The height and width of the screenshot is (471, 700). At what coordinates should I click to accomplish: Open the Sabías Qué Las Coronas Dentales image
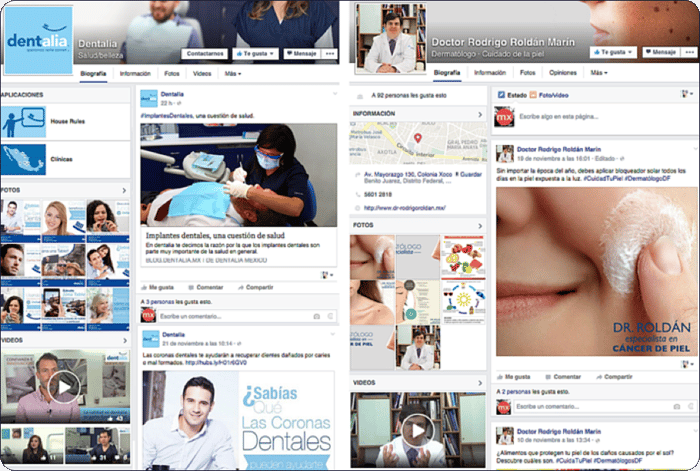click(x=238, y=420)
